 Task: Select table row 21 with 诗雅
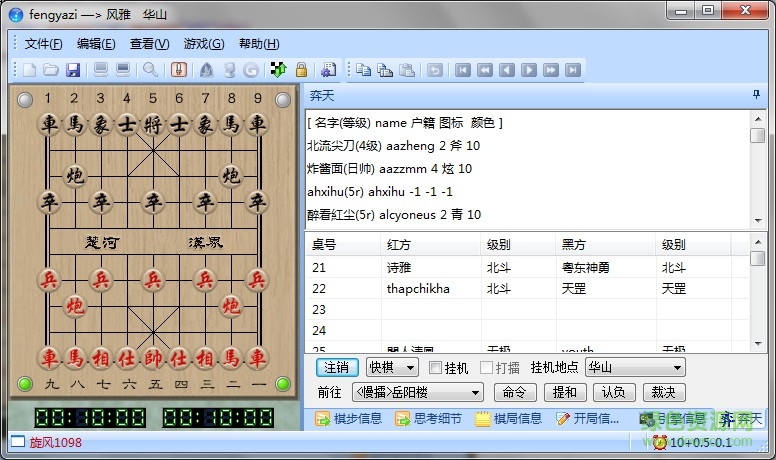[527, 267]
